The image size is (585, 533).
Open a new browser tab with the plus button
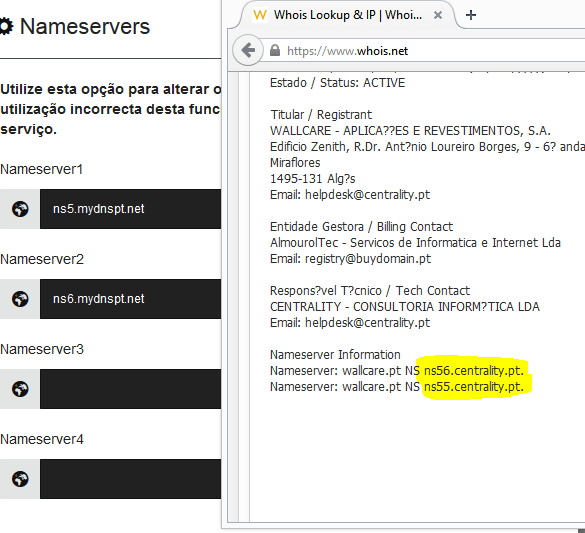pos(471,15)
